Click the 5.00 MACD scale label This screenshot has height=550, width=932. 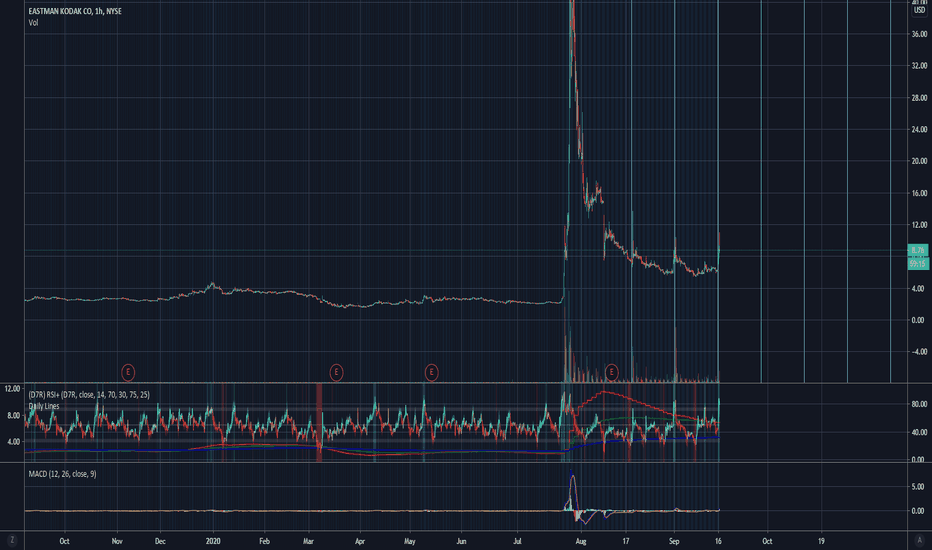(x=918, y=486)
